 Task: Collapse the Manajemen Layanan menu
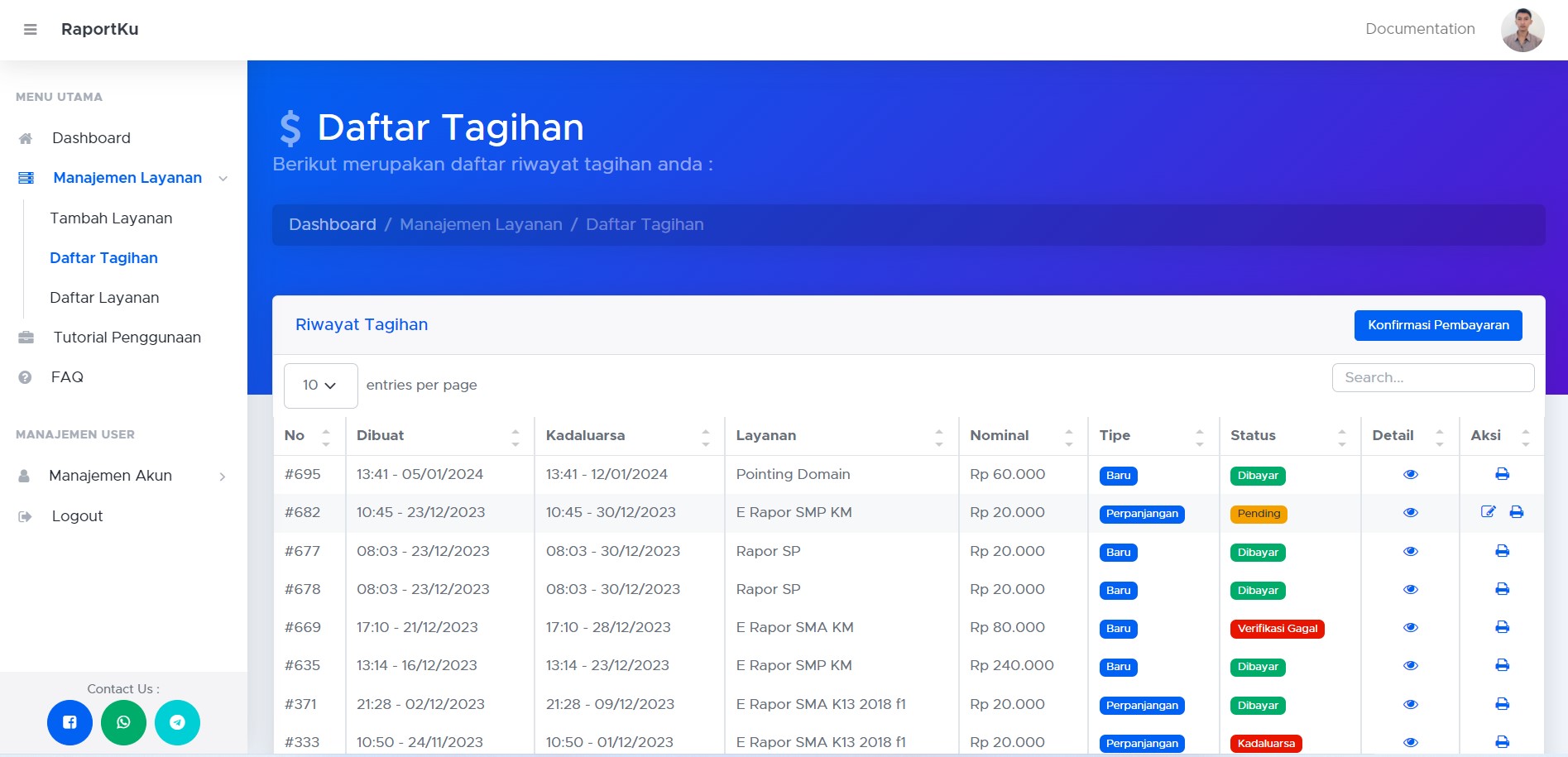point(127,178)
